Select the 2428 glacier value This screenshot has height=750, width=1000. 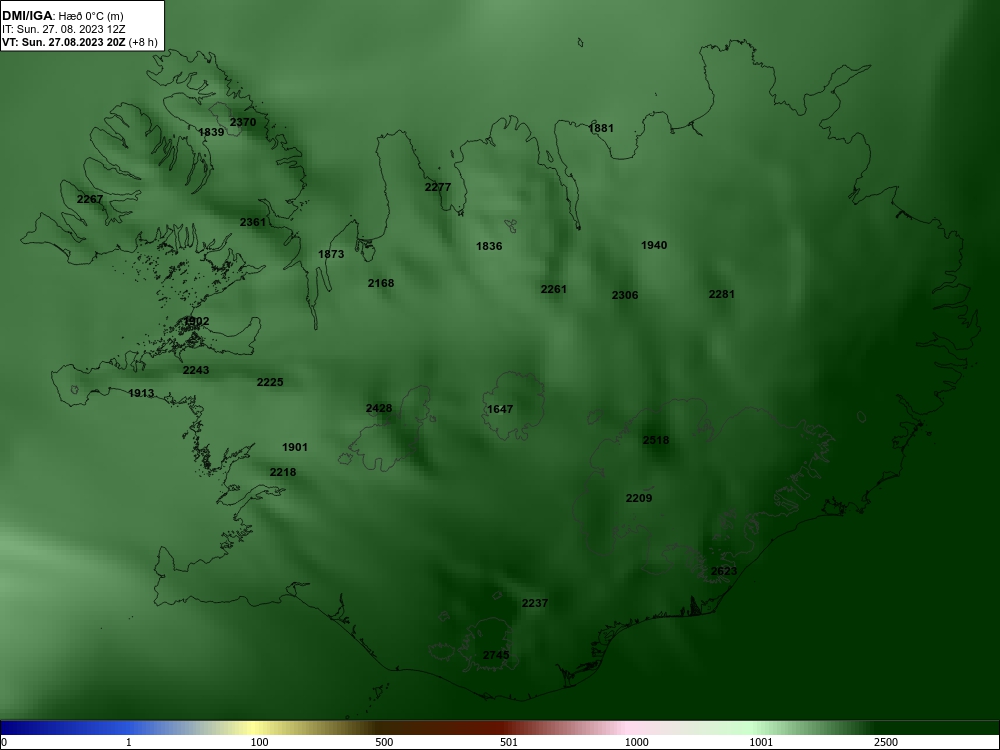pos(379,408)
